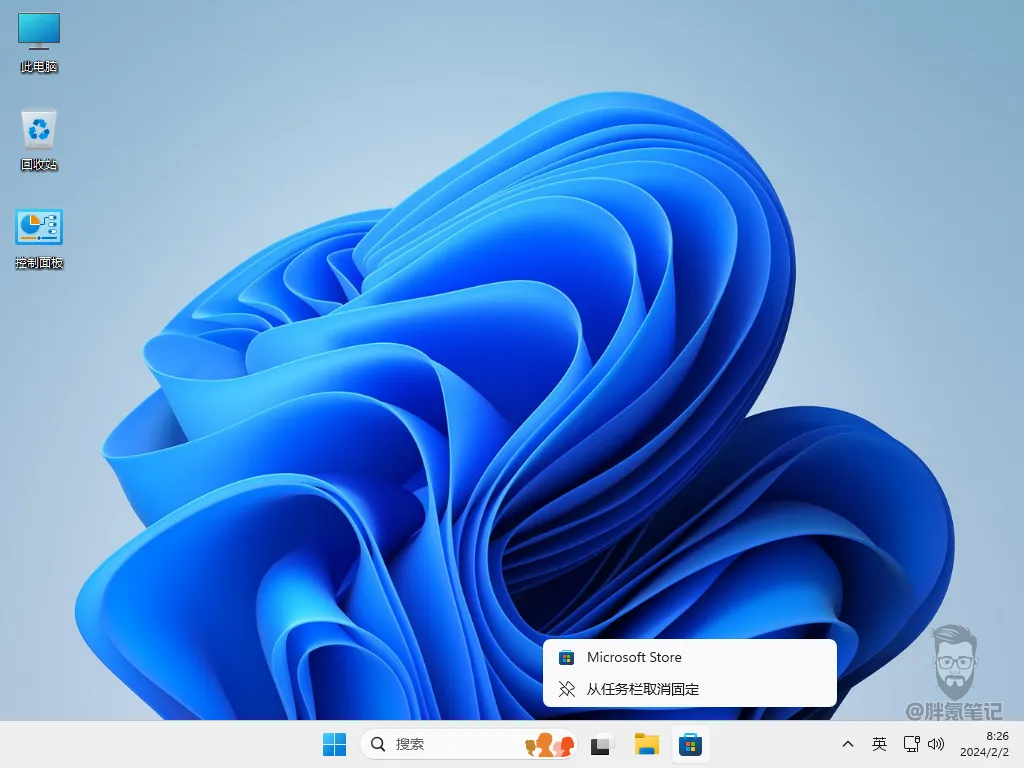Click the Microsoft Store taskbar icon
The height and width of the screenshot is (768, 1024).
click(690, 744)
